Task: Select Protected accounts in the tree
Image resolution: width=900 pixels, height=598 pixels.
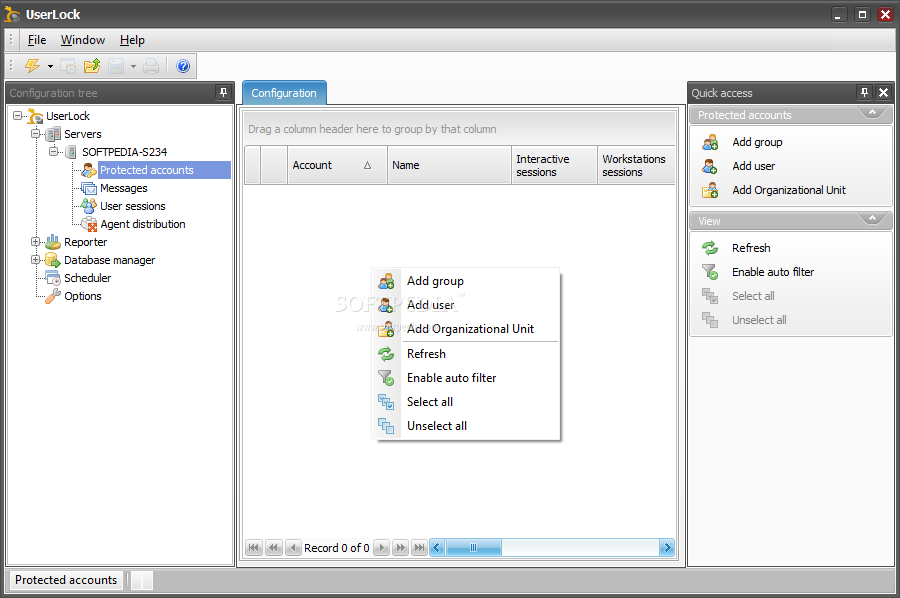Action: (x=146, y=170)
